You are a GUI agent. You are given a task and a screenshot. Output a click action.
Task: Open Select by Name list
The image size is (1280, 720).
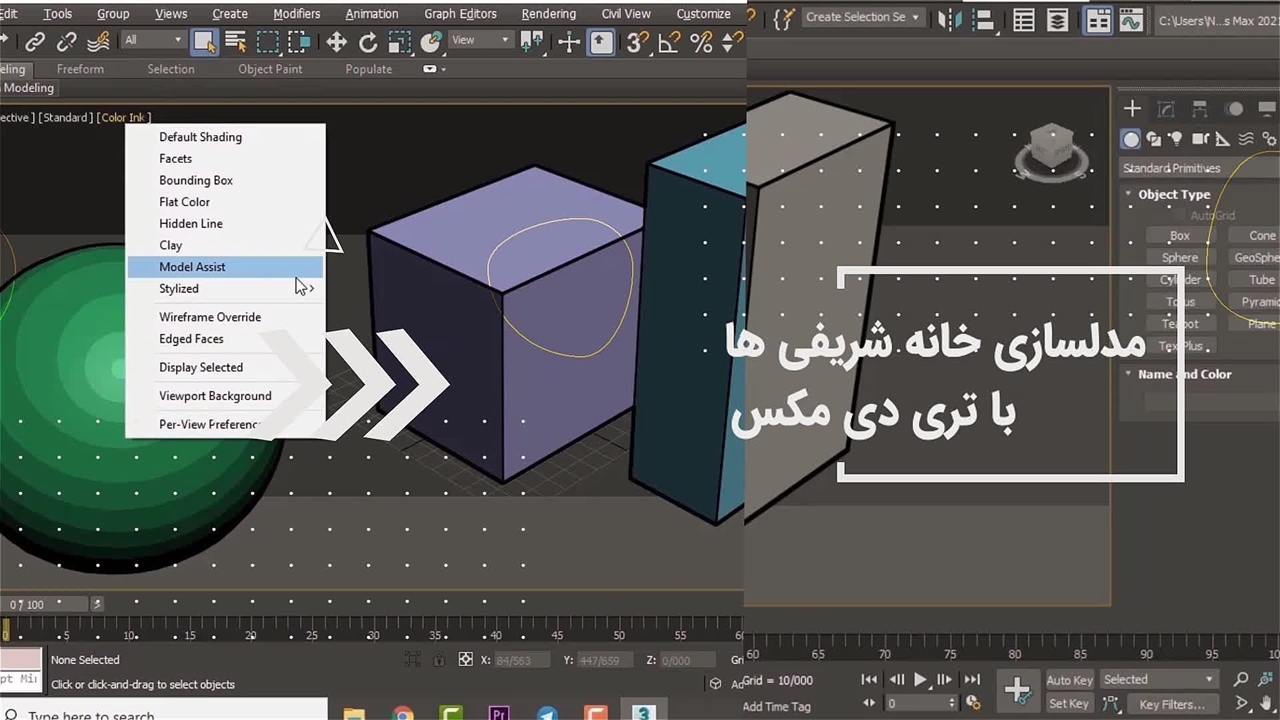click(x=236, y=41)
